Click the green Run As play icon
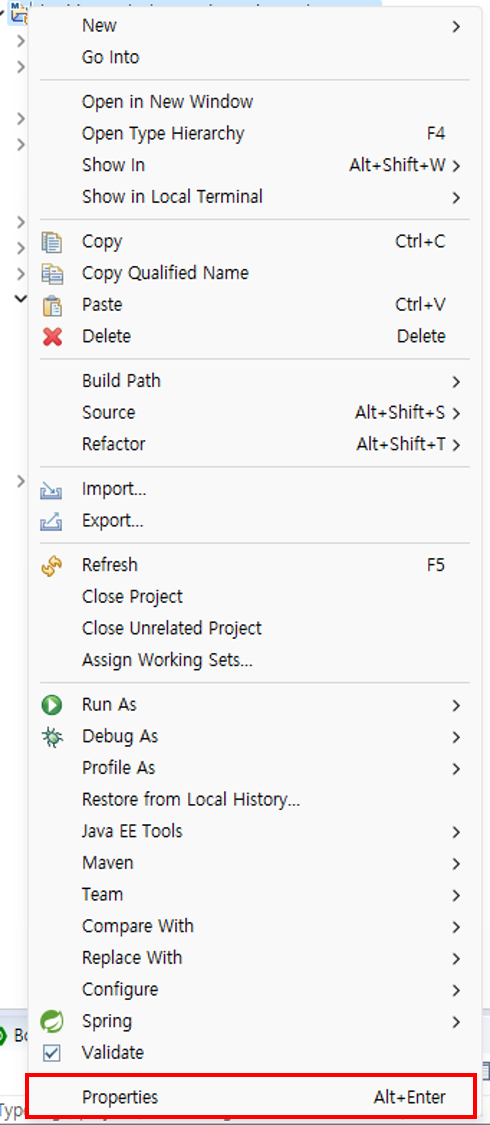490x1125 pixels. click(52, 705)
